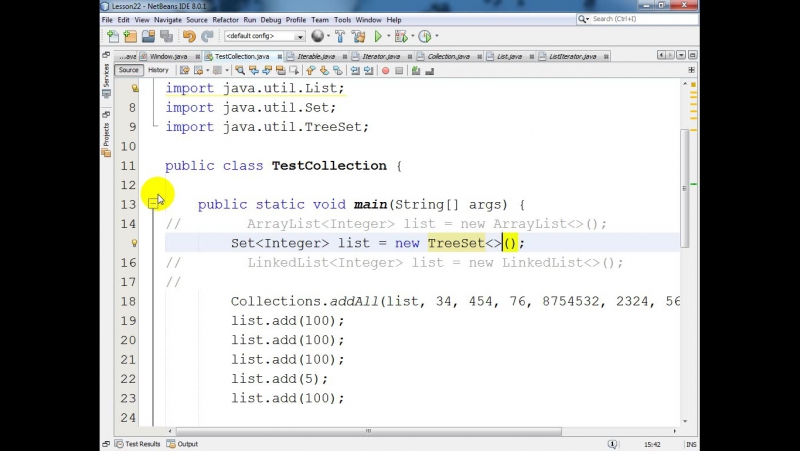Screen dimensions: 800x451
Task: Open the Projects side panel
Action: [x=106, y=139]
